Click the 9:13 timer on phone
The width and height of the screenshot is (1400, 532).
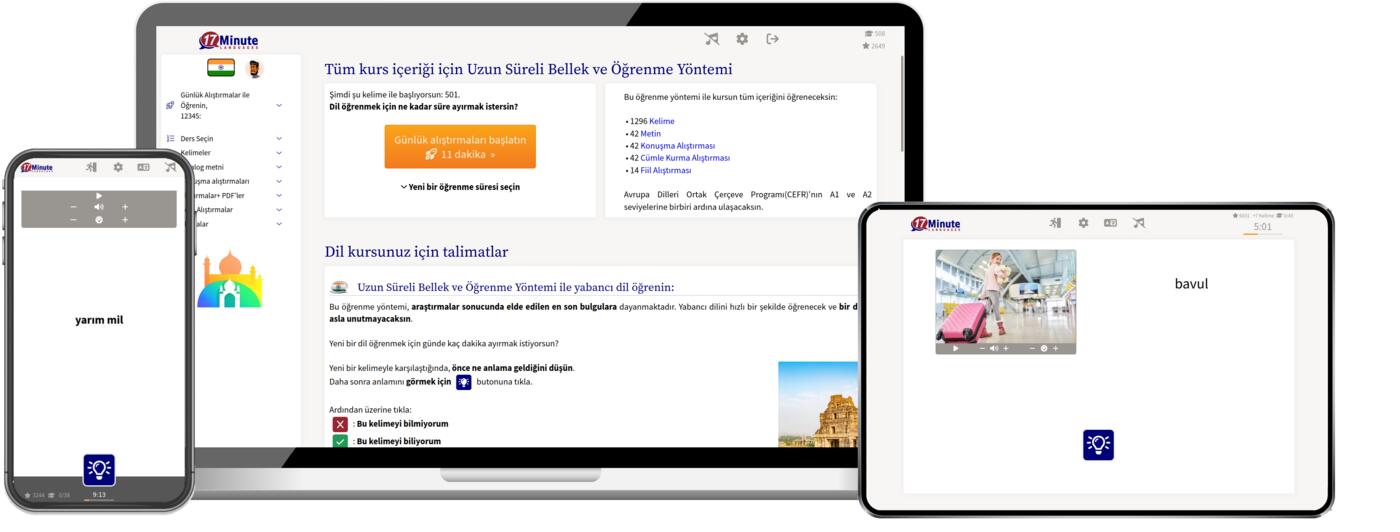[99, 494]
